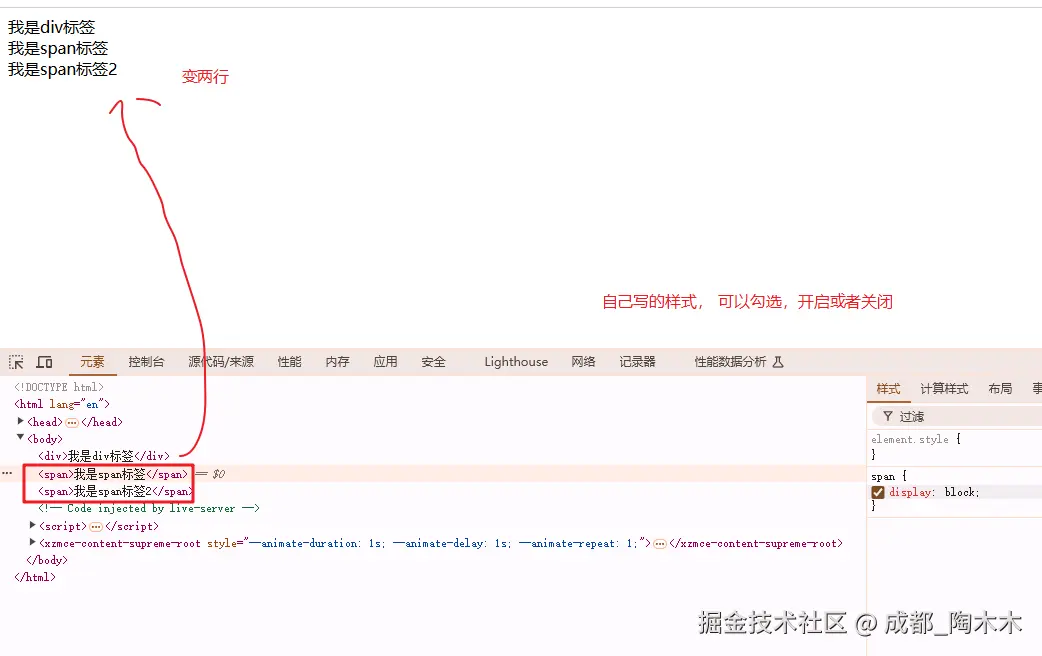Select the span 我是span标签2 node
This screenshot has width=1042, height=656.
coord(116,491)
